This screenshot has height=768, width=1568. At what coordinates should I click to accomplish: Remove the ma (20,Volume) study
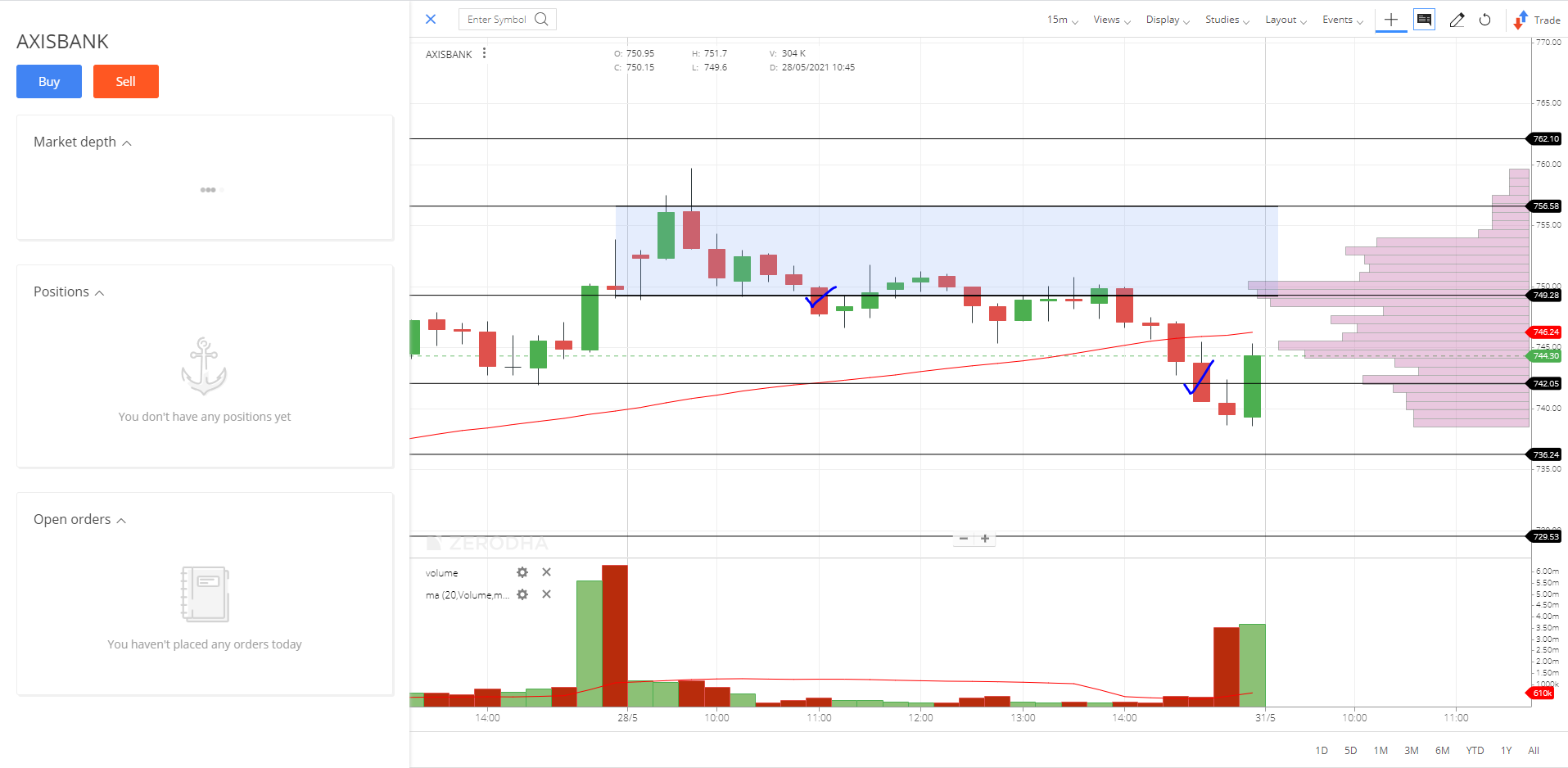click(546, 594)
